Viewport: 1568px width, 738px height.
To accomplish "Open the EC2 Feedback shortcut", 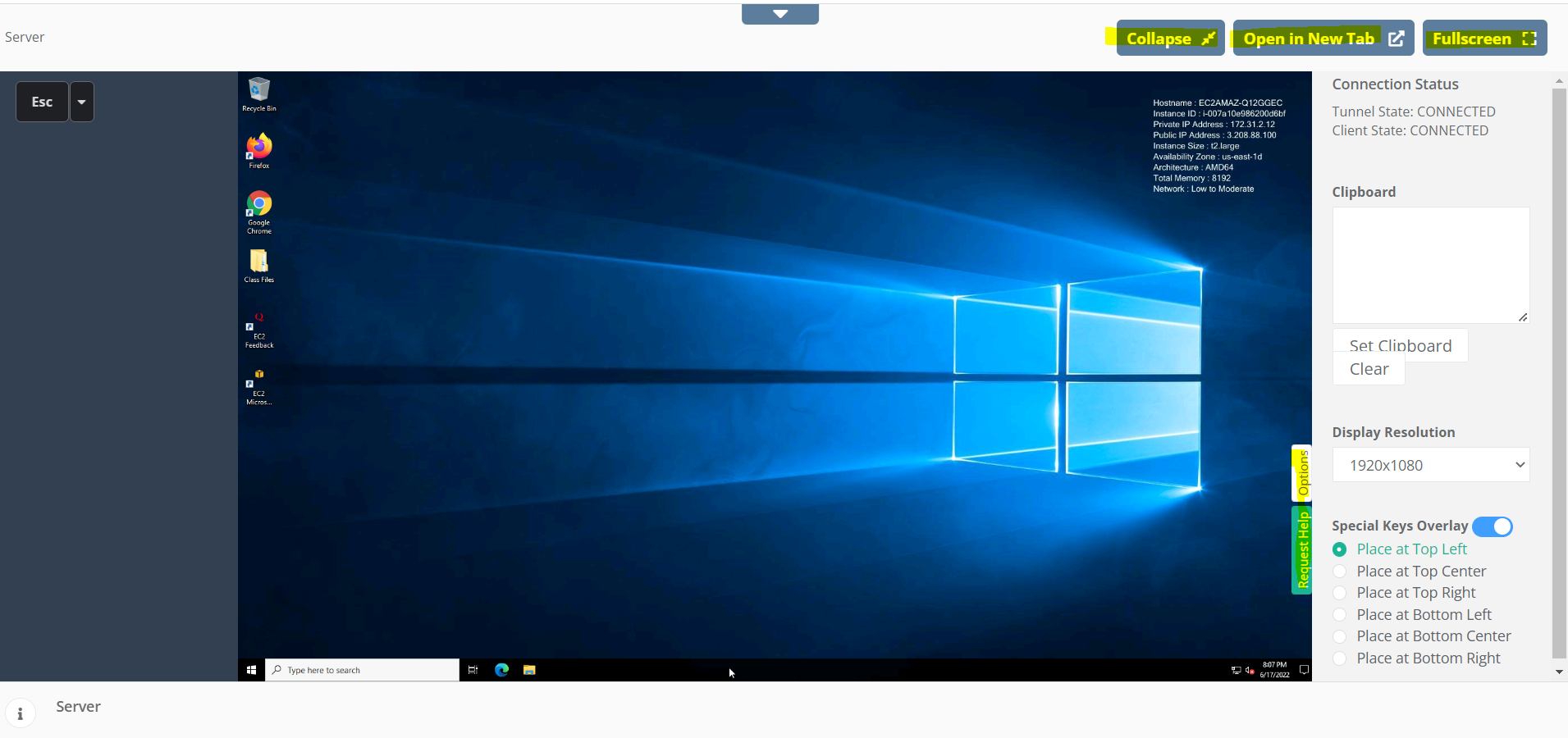I will [259, 330].
